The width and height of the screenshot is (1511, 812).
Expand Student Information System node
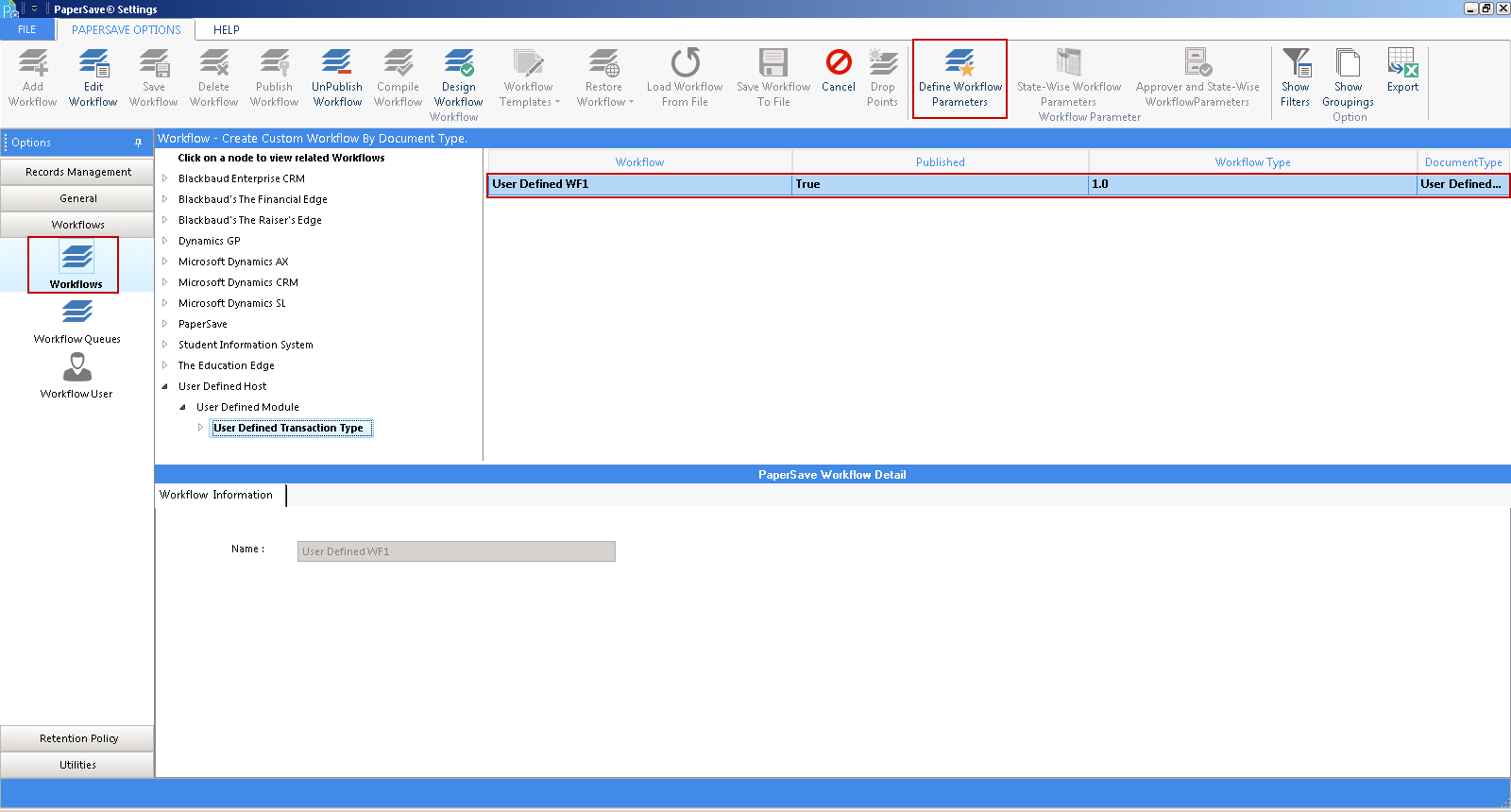[164, 345]
